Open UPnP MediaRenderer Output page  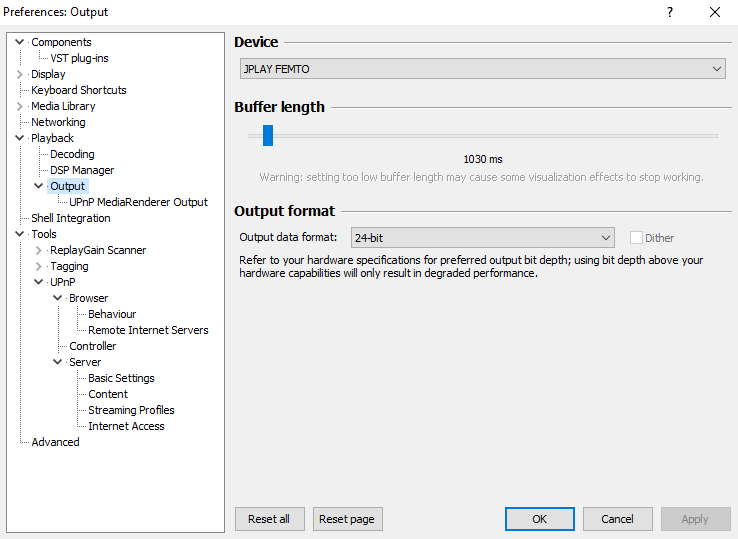tap(138, 202)
